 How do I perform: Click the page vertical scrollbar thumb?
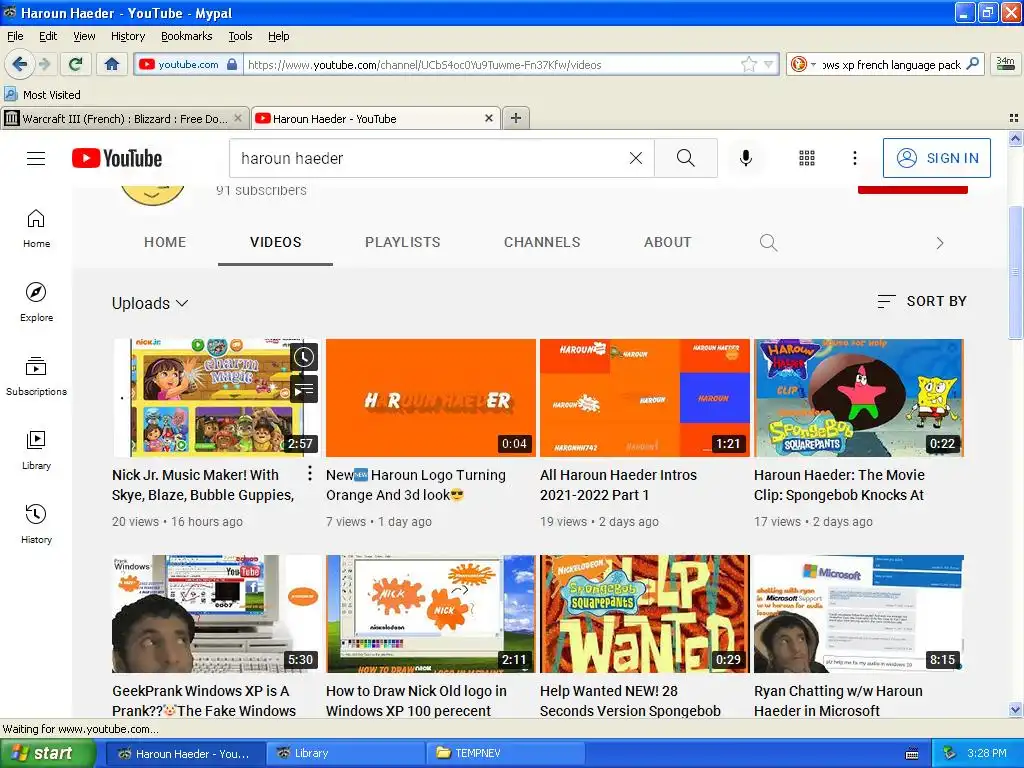tap(1015, 272)
